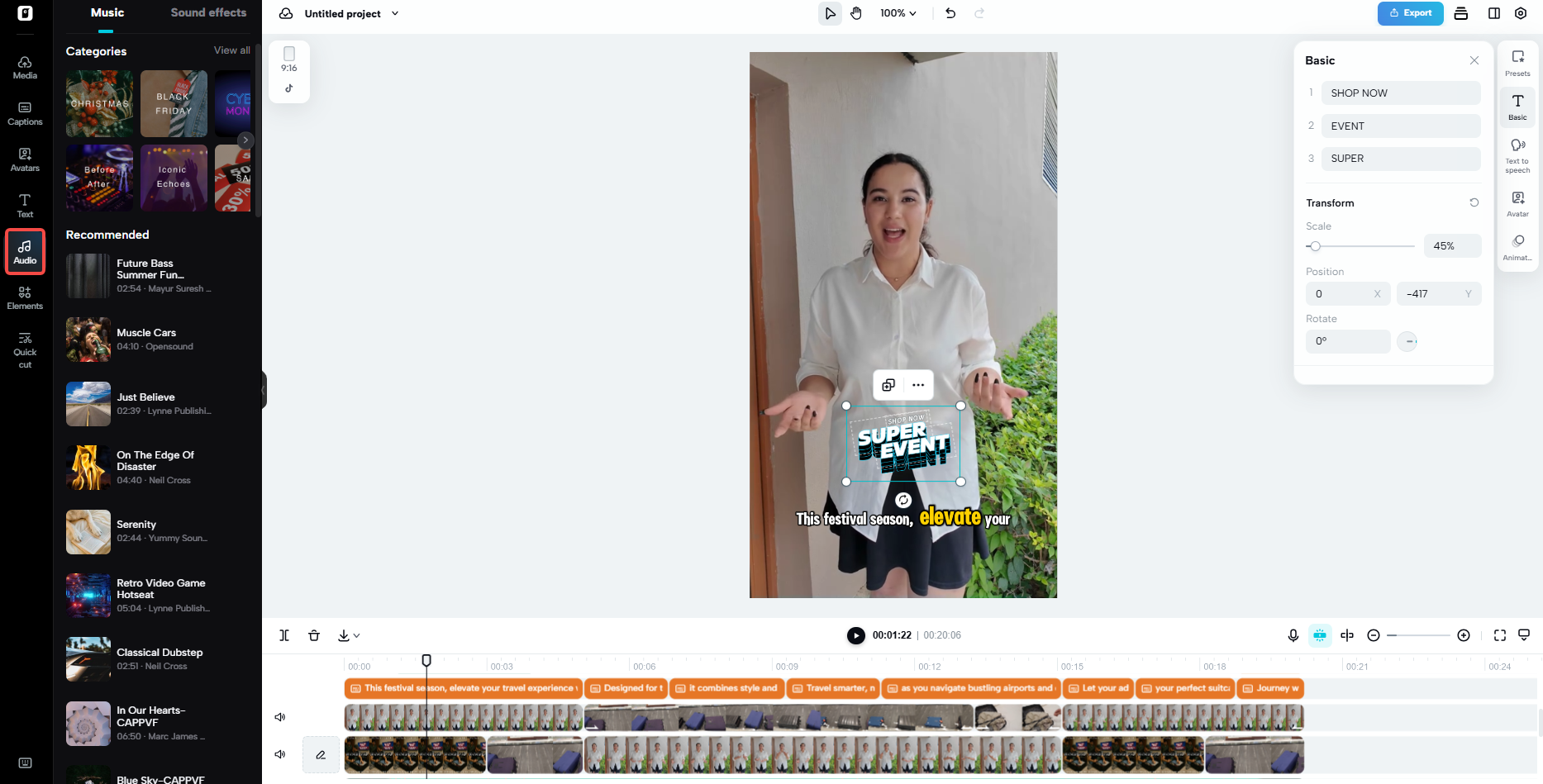Collapse the left music panel handle
This screenshot has height=784, width=1543.
264,390
